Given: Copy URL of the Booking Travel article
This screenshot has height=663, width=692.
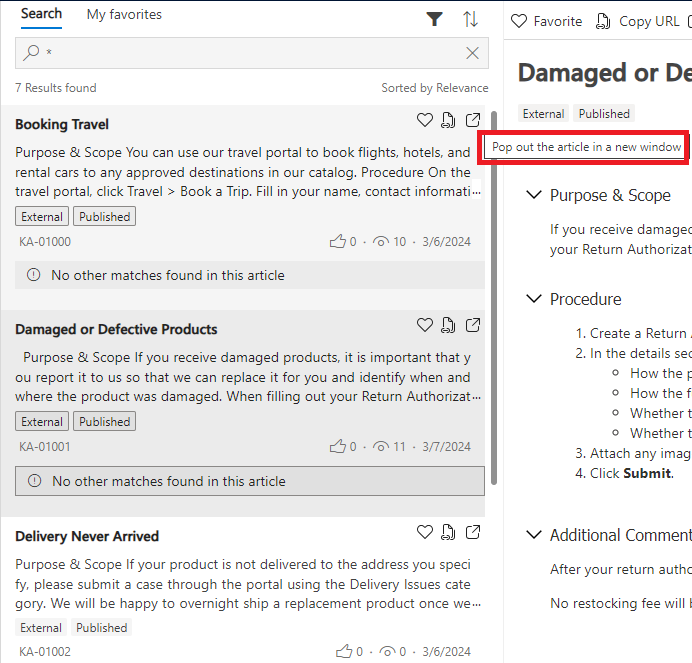Looking at the screenshot, I should tap(448, 120).
